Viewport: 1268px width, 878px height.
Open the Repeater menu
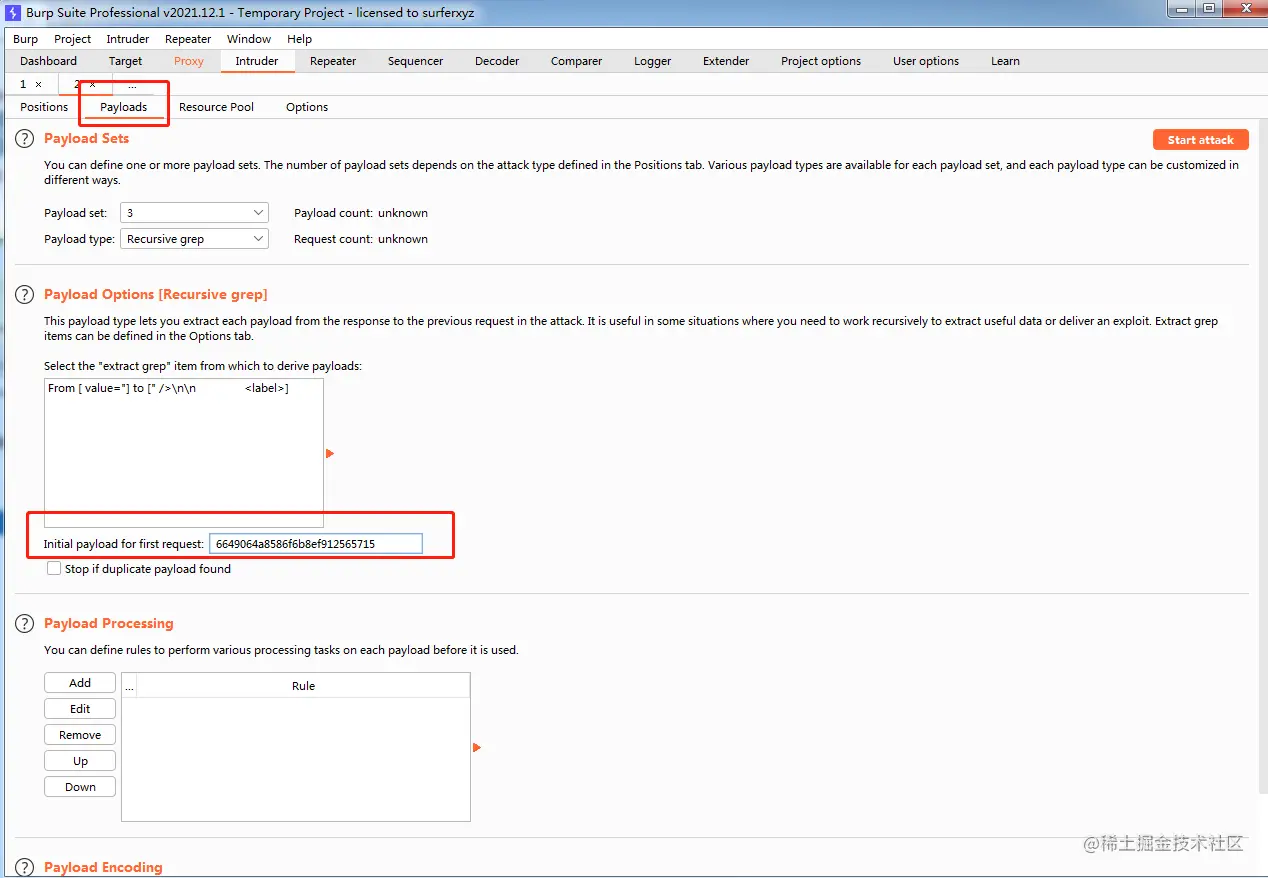[x=188, y=39]
